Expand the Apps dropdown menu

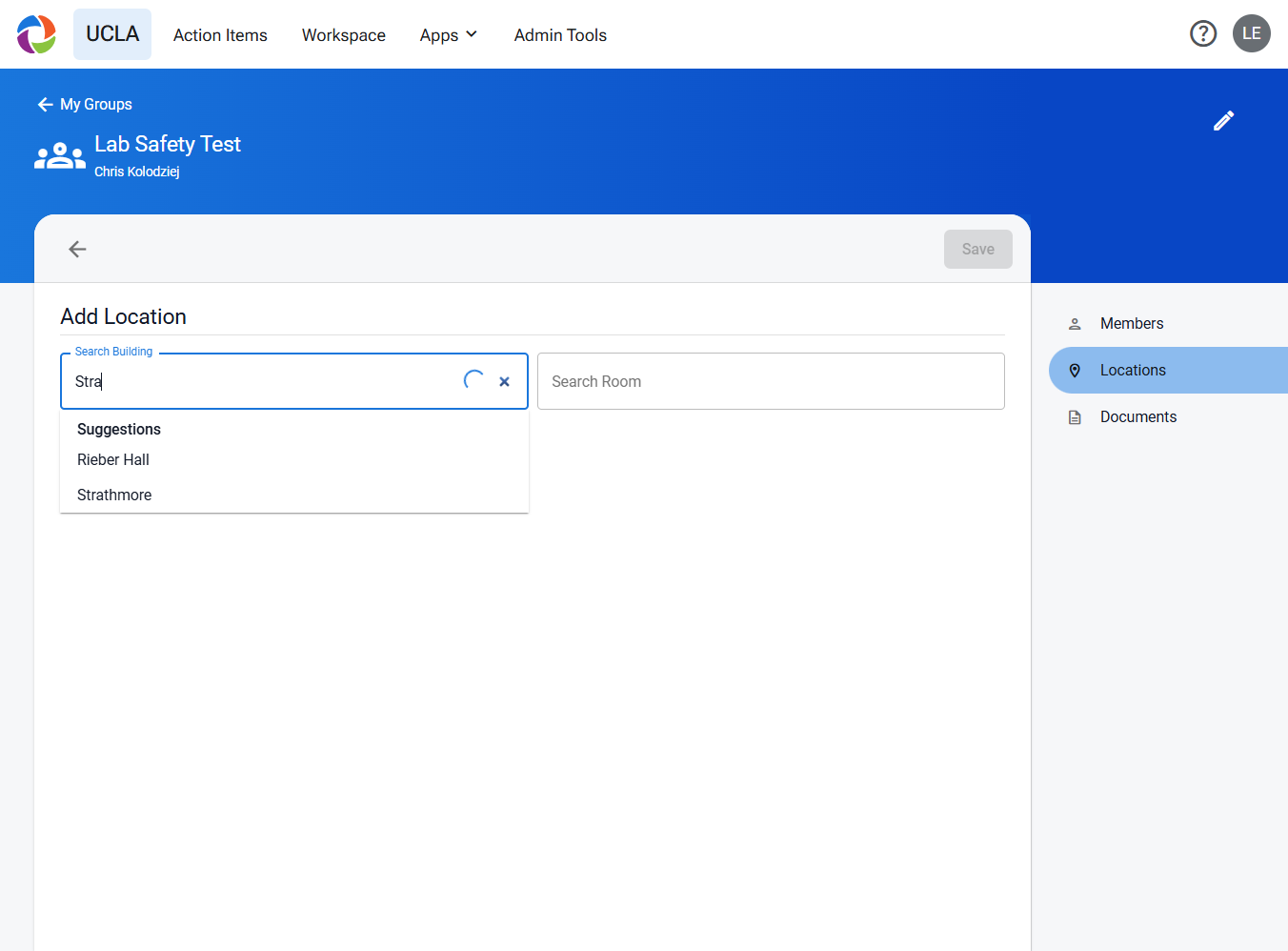tap(449, 35)
